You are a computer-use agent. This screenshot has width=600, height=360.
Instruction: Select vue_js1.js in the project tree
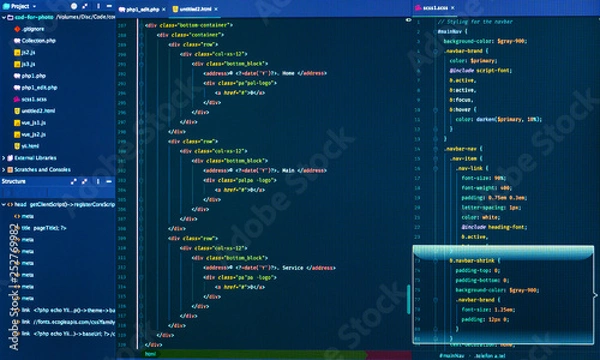pyautogui.click(x=34, y=123)
